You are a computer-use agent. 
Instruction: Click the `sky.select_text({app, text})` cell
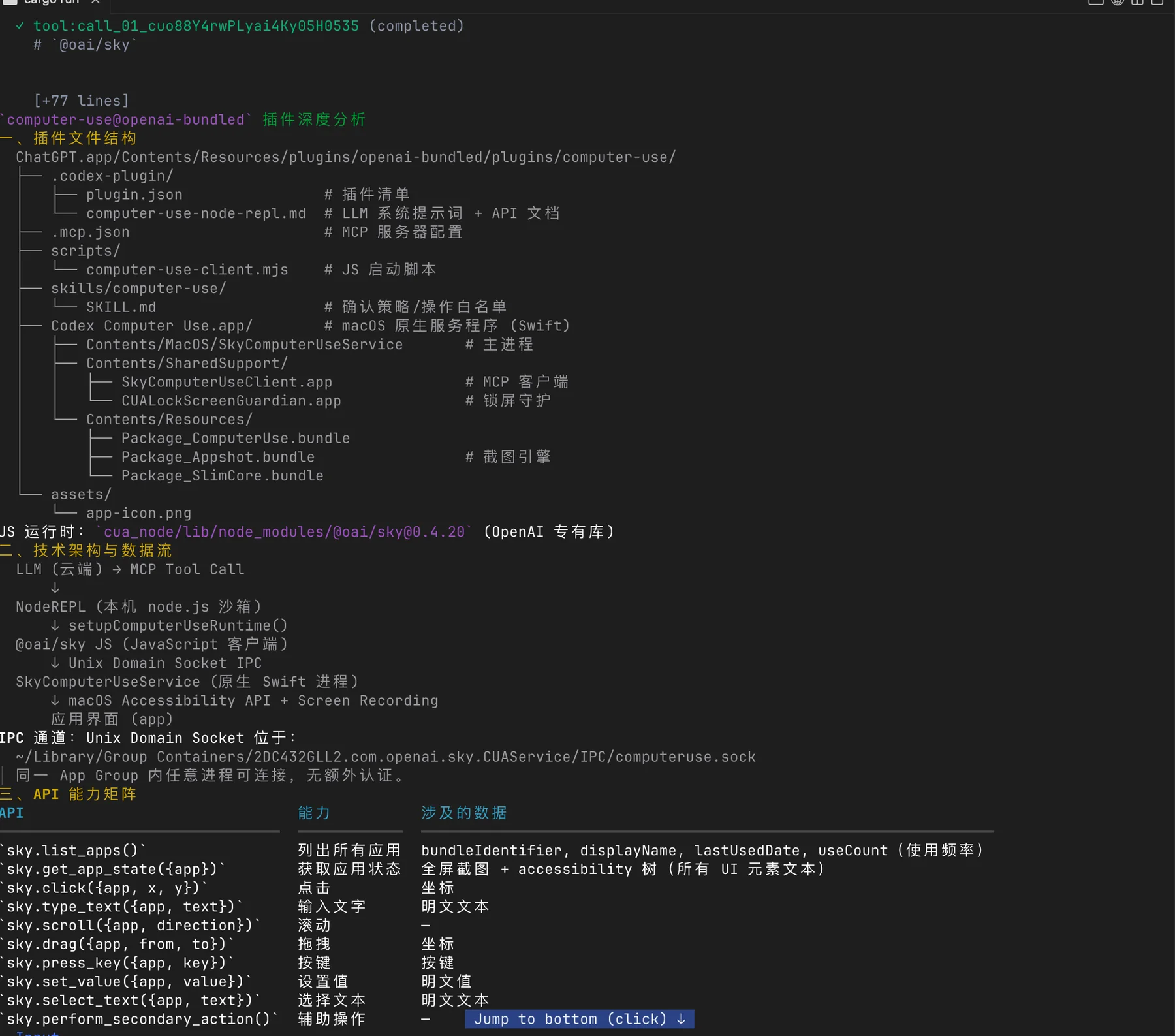click(130, 1000)
